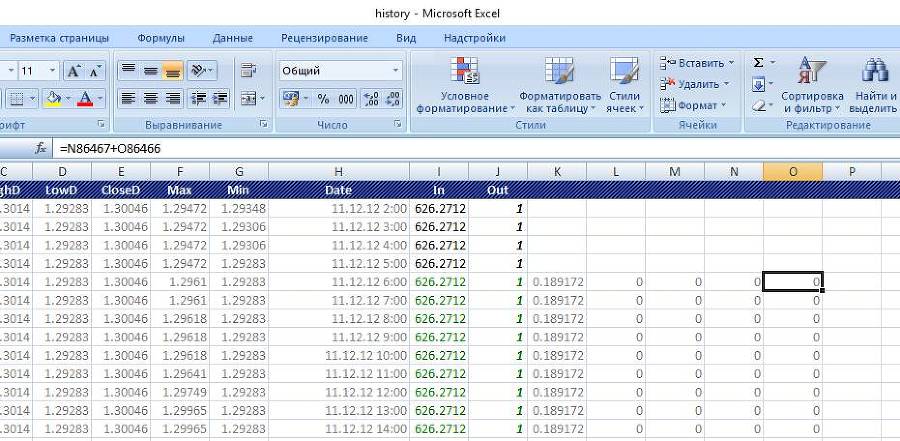Apply the 000 comma style format
This screenshot has height=441, width=900.
click(346, 99)
